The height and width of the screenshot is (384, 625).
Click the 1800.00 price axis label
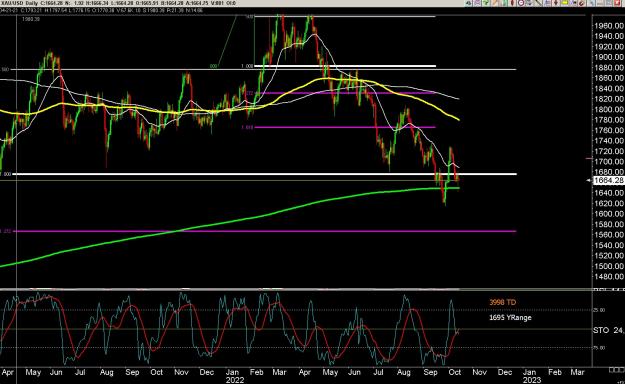point(609,109)
